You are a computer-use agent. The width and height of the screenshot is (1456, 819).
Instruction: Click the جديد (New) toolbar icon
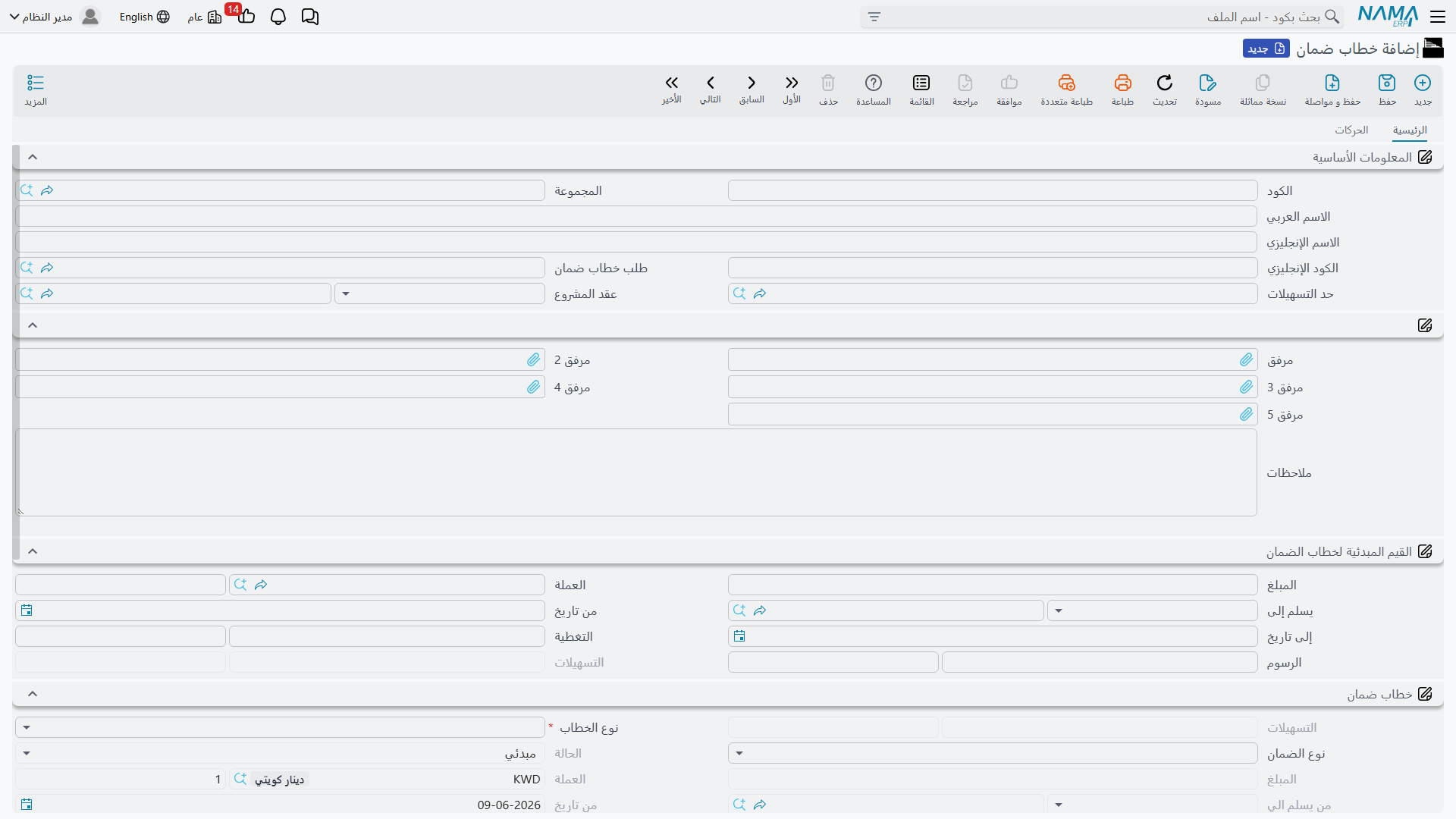[x=1423, y=83]
